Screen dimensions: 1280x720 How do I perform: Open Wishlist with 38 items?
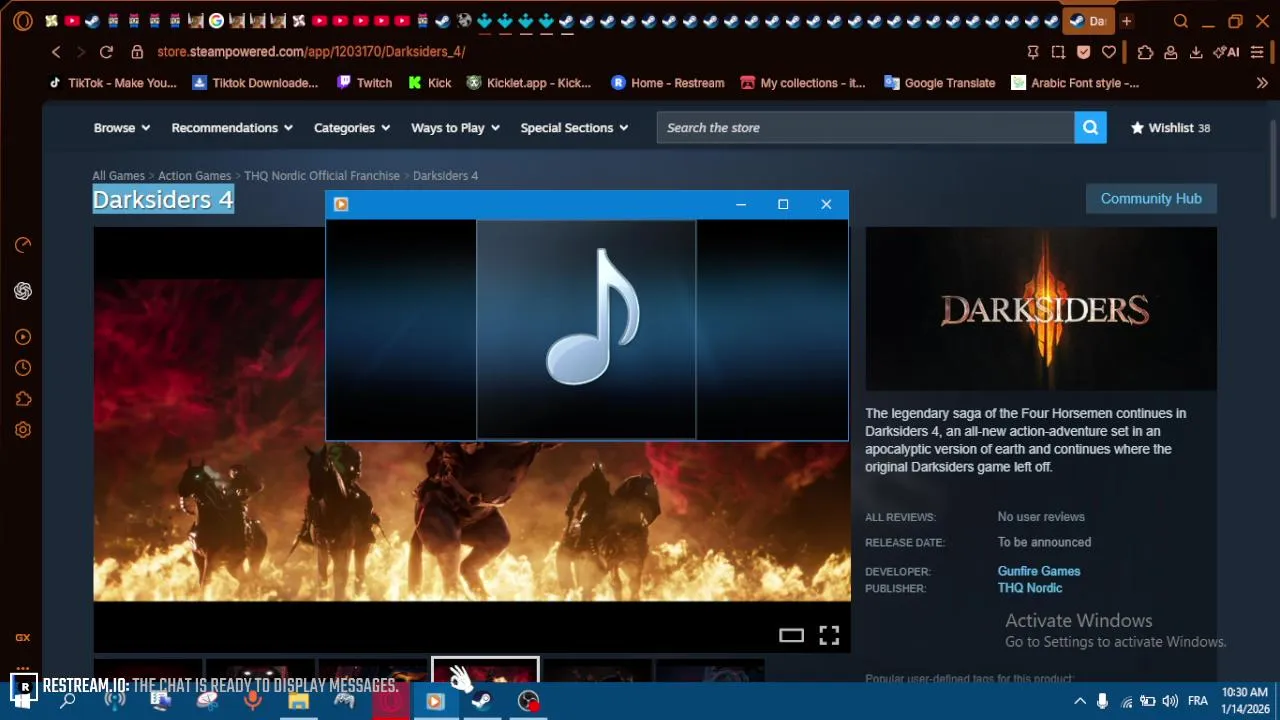(x=1170, y=128)
